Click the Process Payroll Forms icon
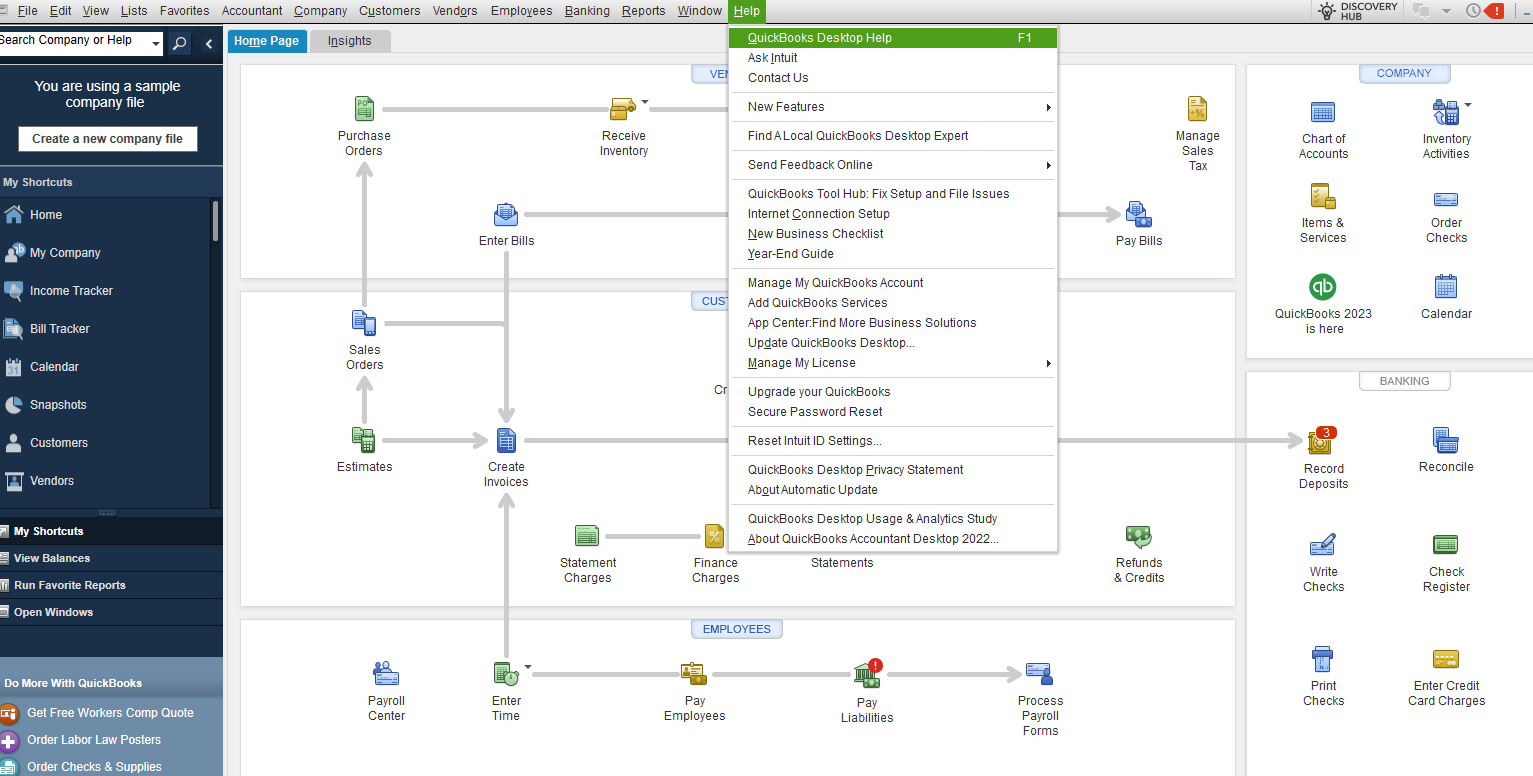The width and height of the screenshot is (1533, 776). tap(1039, 674)
